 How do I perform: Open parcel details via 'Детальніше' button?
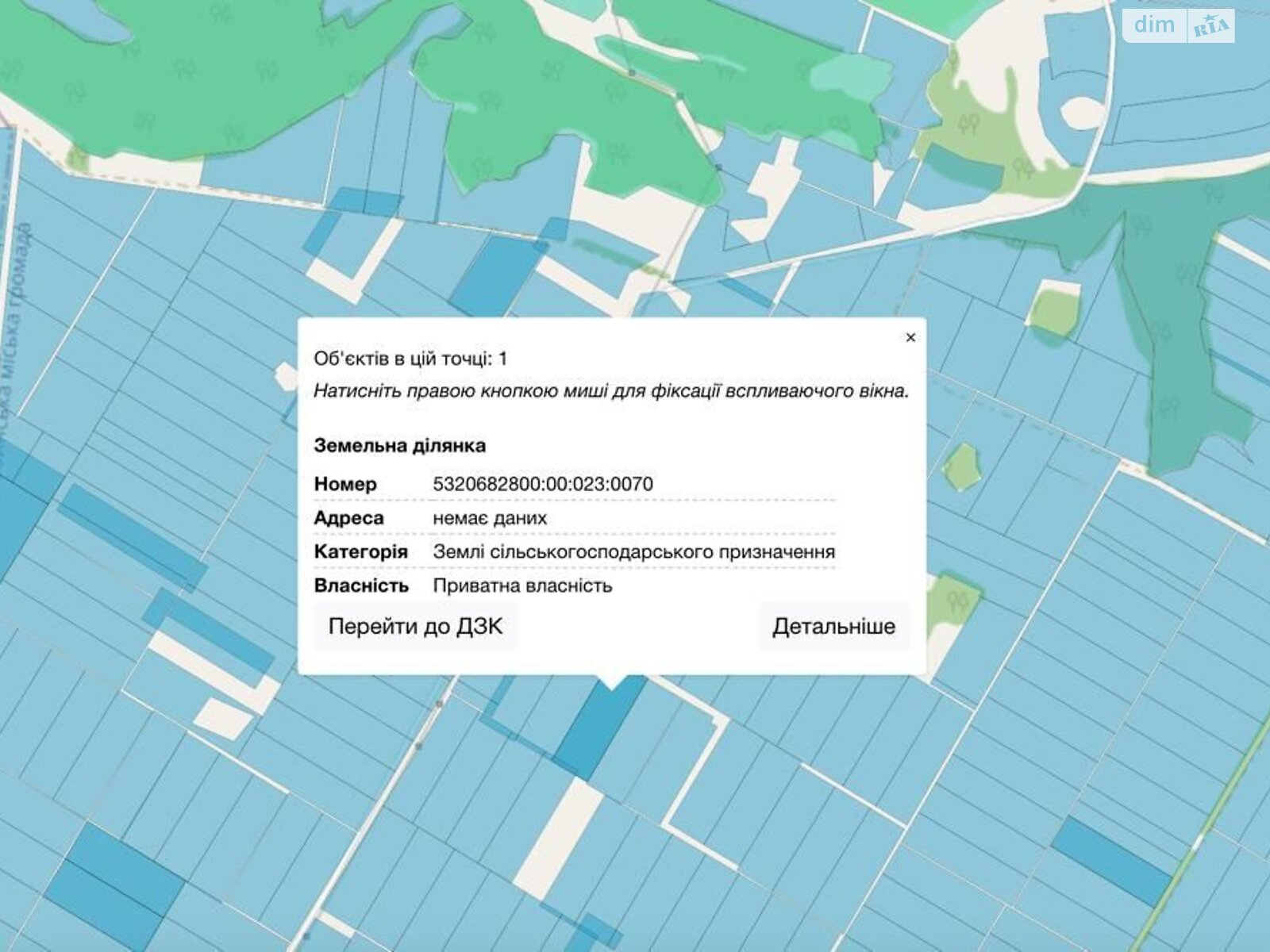click(x=833, y=627)
